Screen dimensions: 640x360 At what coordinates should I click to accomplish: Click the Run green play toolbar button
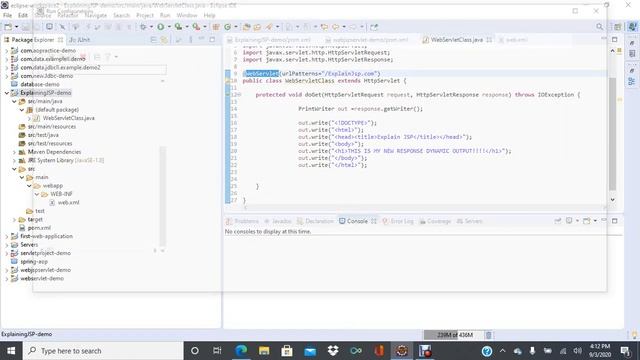(161, 27)
